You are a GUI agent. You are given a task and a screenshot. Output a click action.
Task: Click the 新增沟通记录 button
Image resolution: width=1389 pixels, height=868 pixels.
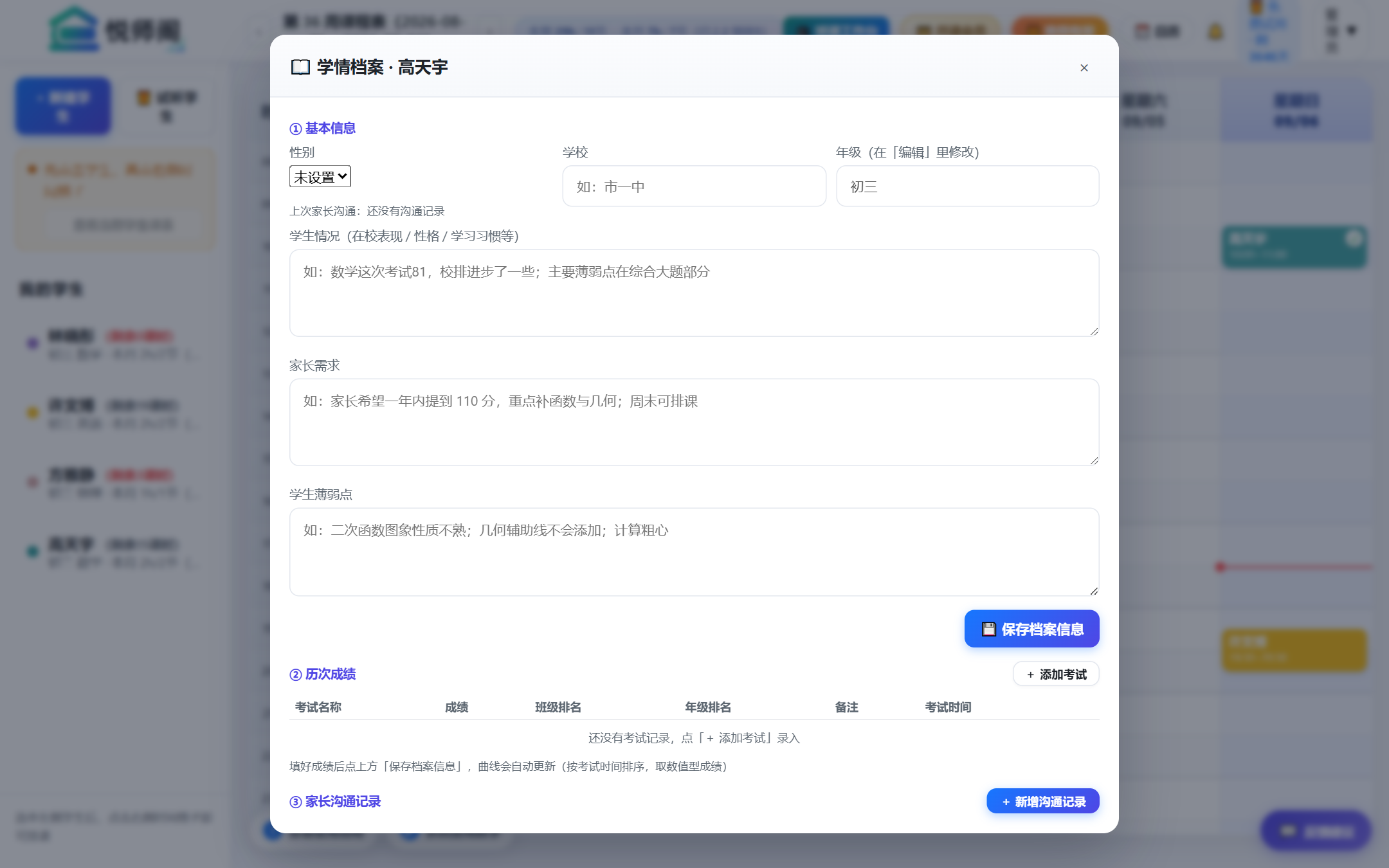[1042, 801]
